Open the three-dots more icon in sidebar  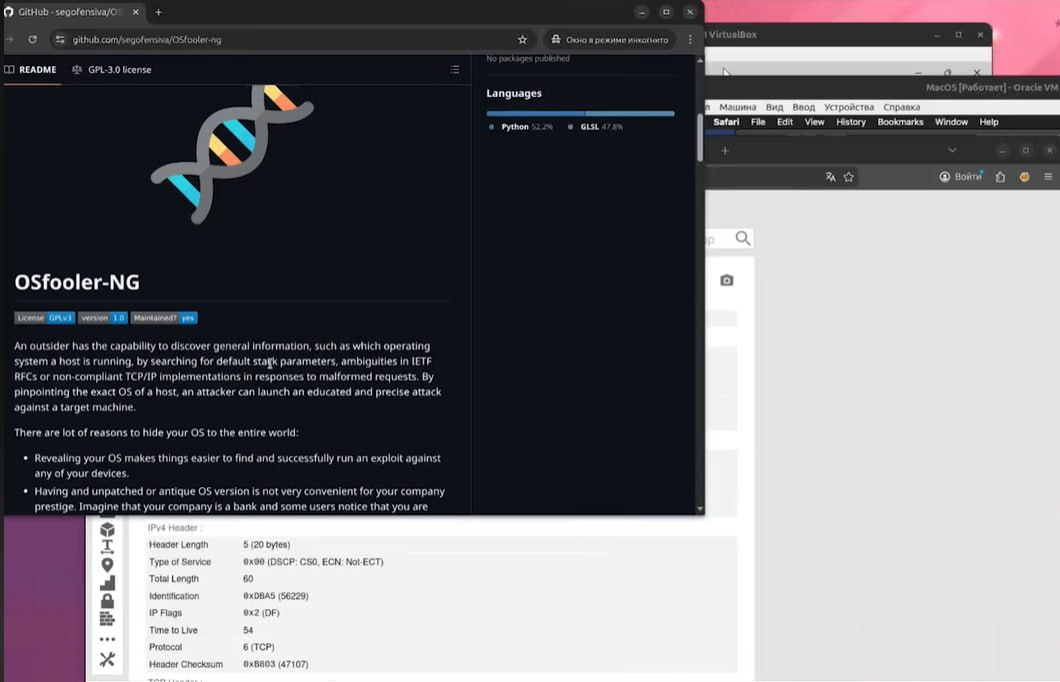pyautogui.click(x=107, y=639)
